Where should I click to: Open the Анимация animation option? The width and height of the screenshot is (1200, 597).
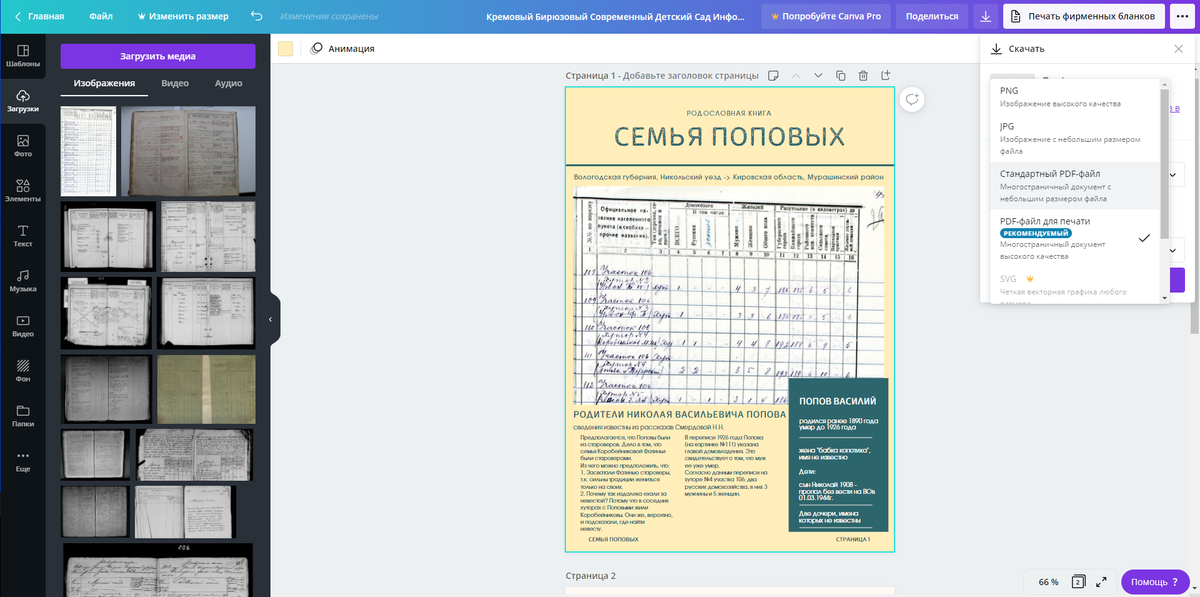click(x=342, y=48)
